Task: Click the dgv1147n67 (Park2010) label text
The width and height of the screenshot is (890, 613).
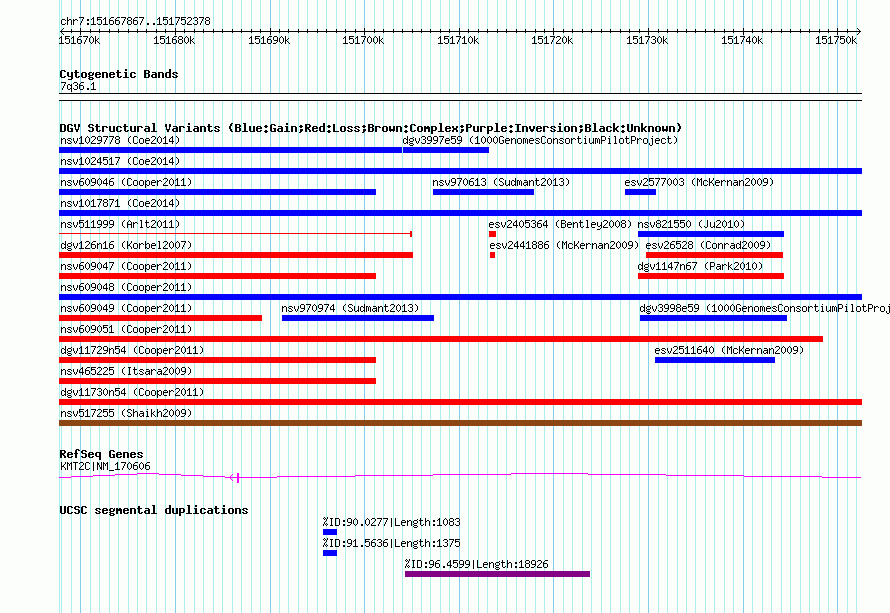Action: tap(700, 266)
